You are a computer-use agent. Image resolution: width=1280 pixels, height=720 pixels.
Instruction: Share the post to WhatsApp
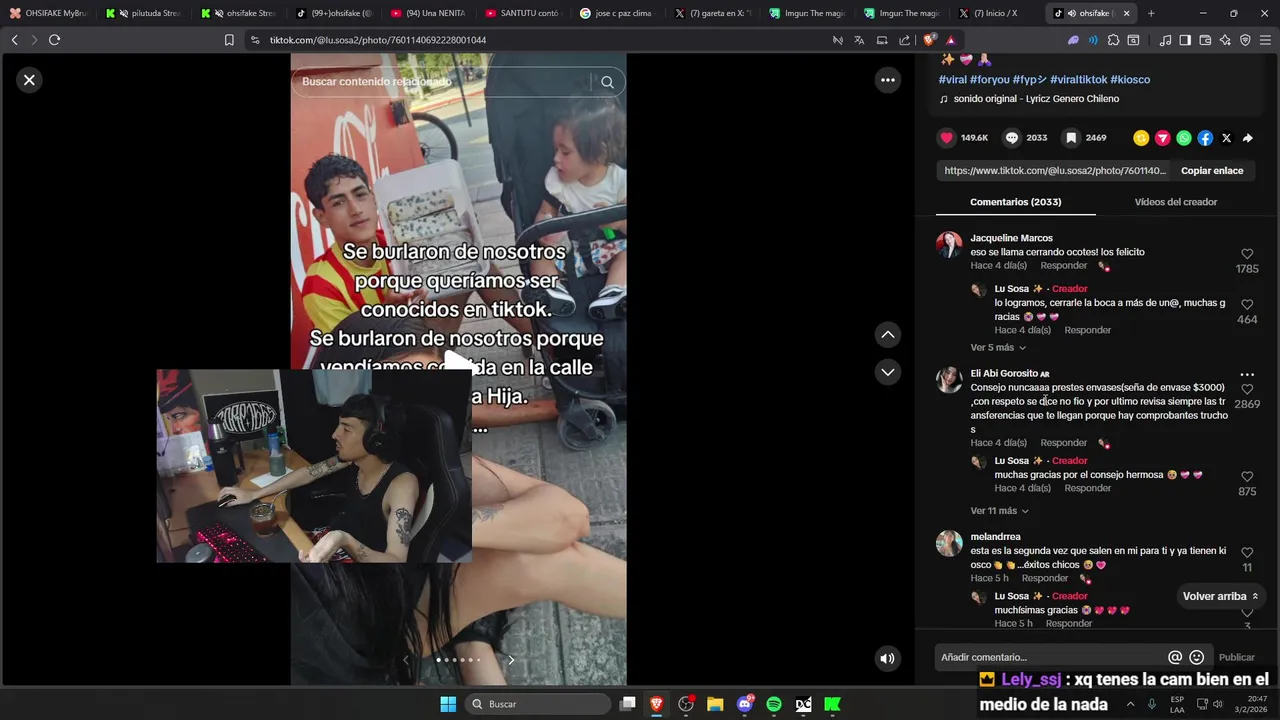pyautogui.click(x=1184, y=138)
